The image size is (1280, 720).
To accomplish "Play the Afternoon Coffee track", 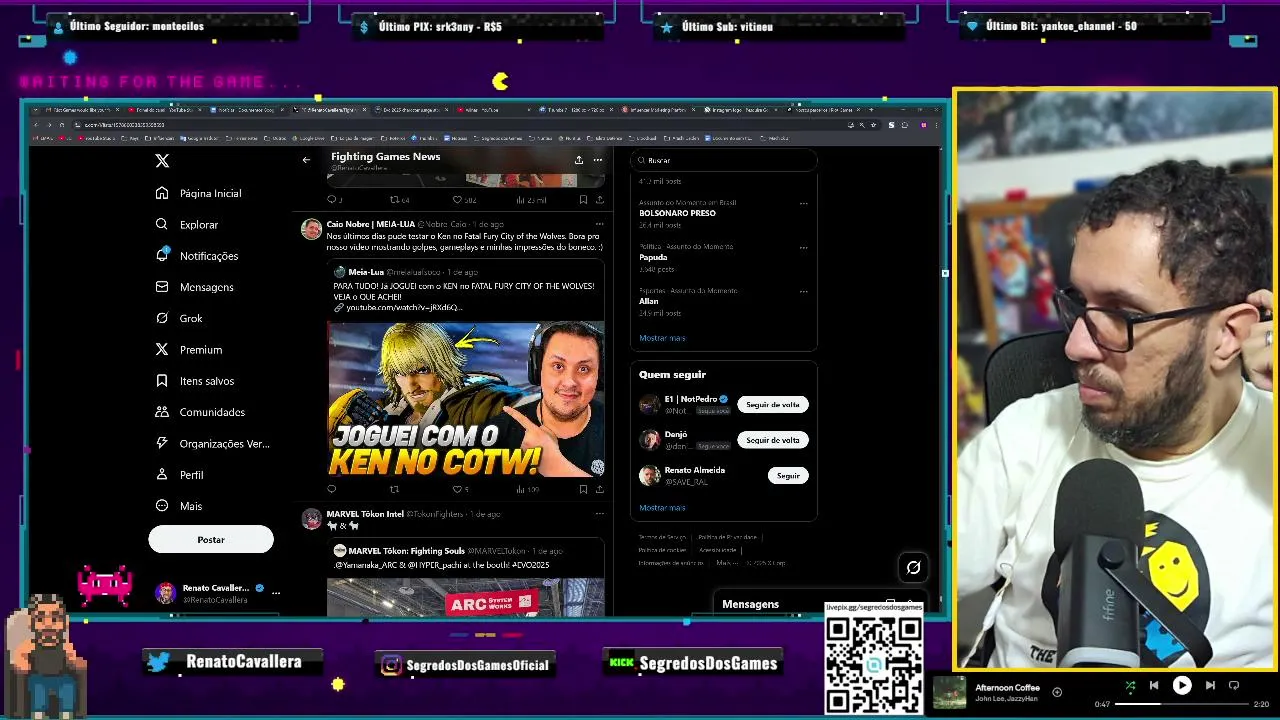I will pyautogui.click(x=1182, y=686).
